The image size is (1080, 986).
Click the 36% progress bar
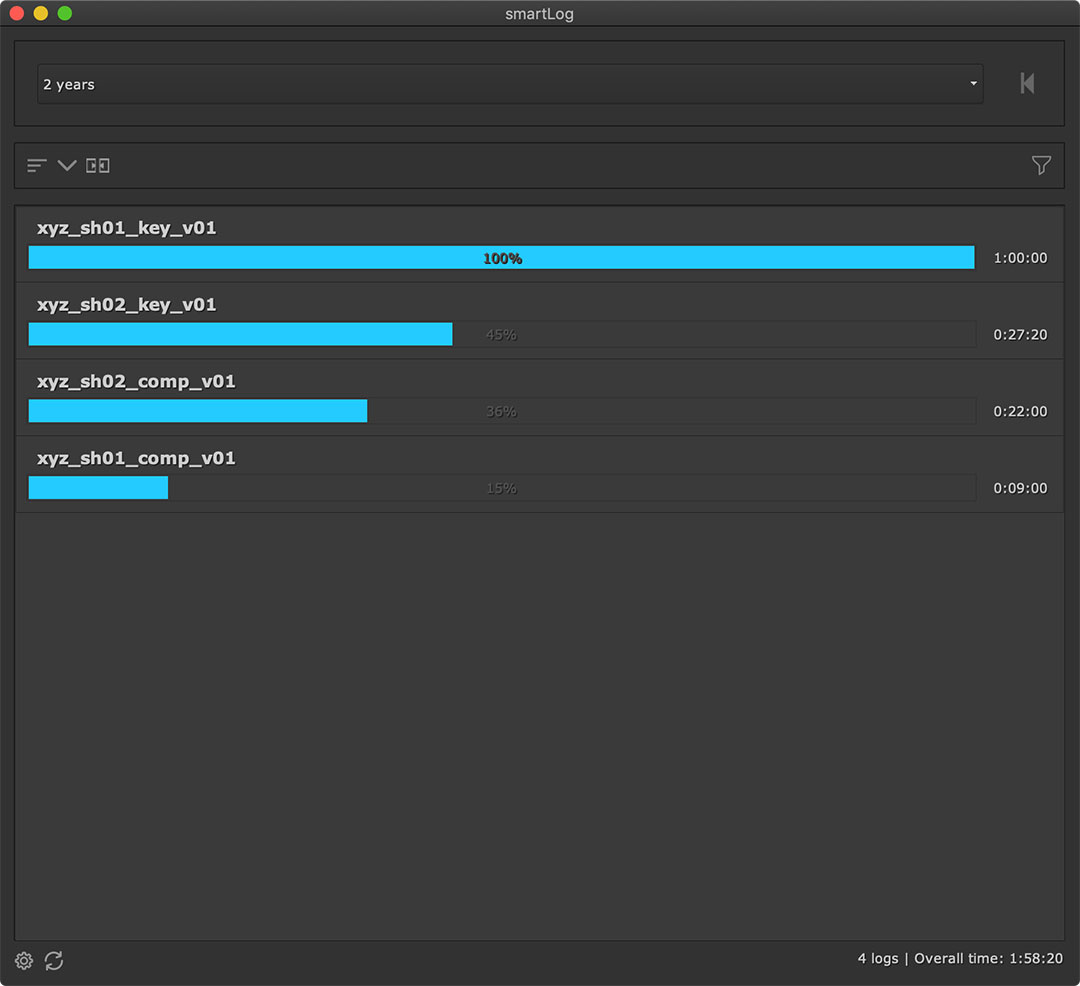click(x=501, y=411)
